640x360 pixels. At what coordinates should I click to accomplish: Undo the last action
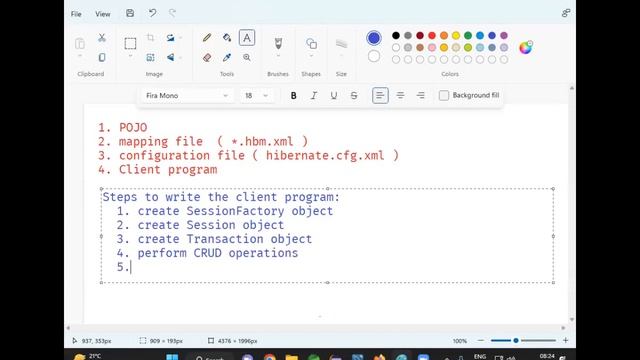click(152, 13)
